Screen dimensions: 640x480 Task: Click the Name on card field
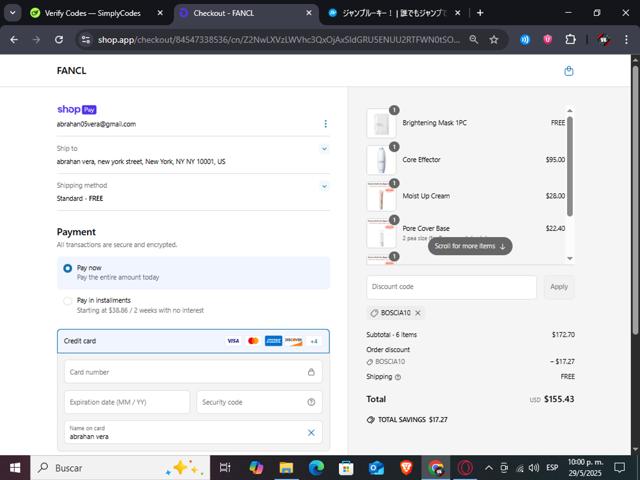pyautogui.click(x=193, y=433)
